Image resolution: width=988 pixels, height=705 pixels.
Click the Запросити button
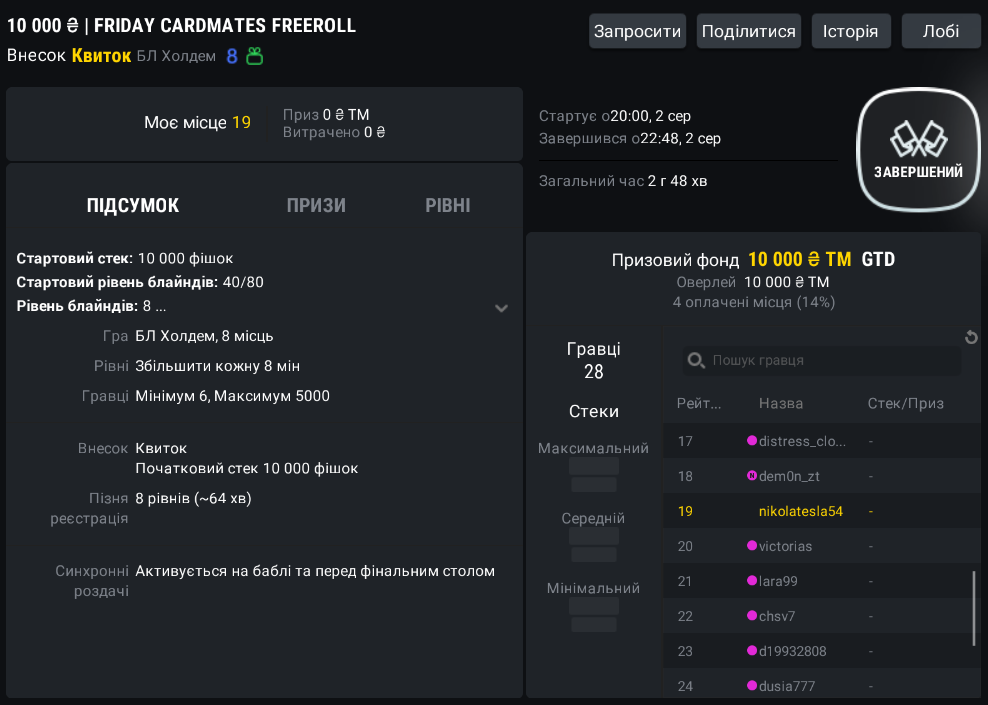[x=637, y=32]
